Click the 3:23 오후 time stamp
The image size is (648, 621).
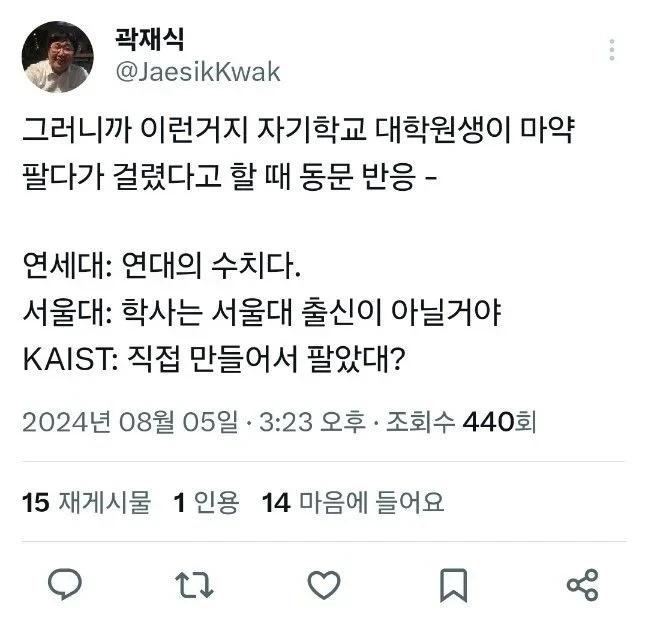click(x=312, y=422)
